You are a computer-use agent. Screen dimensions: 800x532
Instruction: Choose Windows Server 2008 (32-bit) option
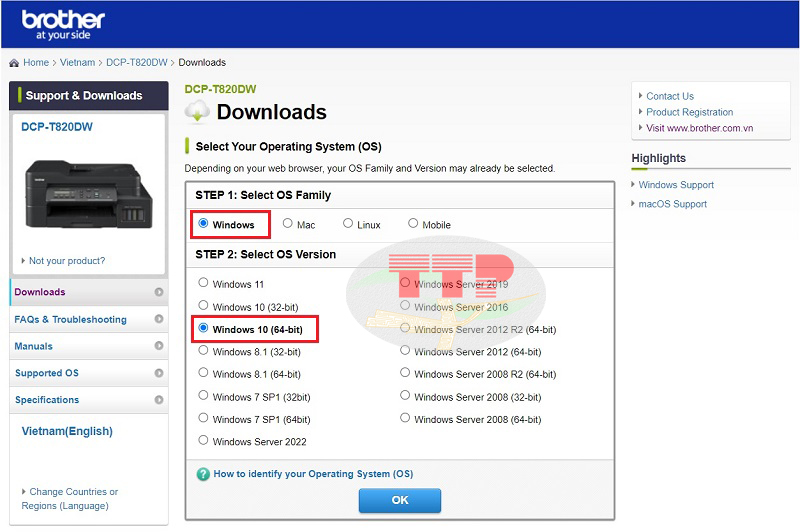coord(405,395)
